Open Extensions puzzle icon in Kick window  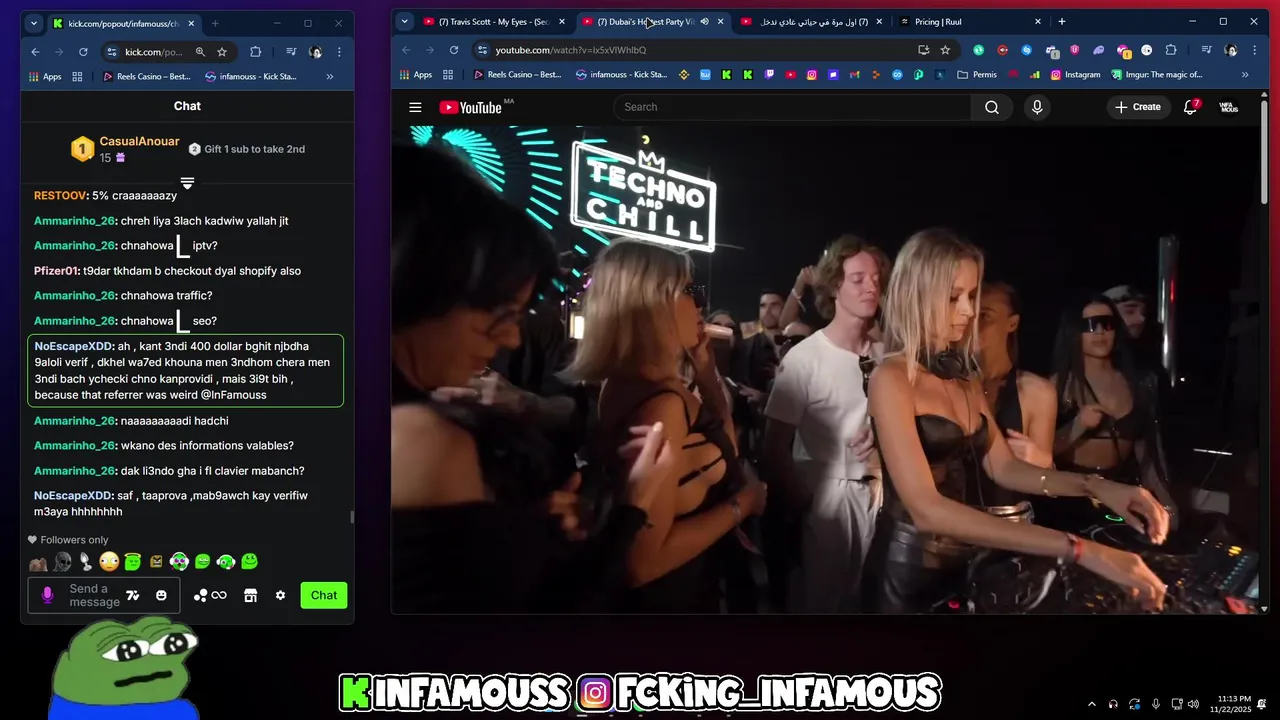coord(255,52)
